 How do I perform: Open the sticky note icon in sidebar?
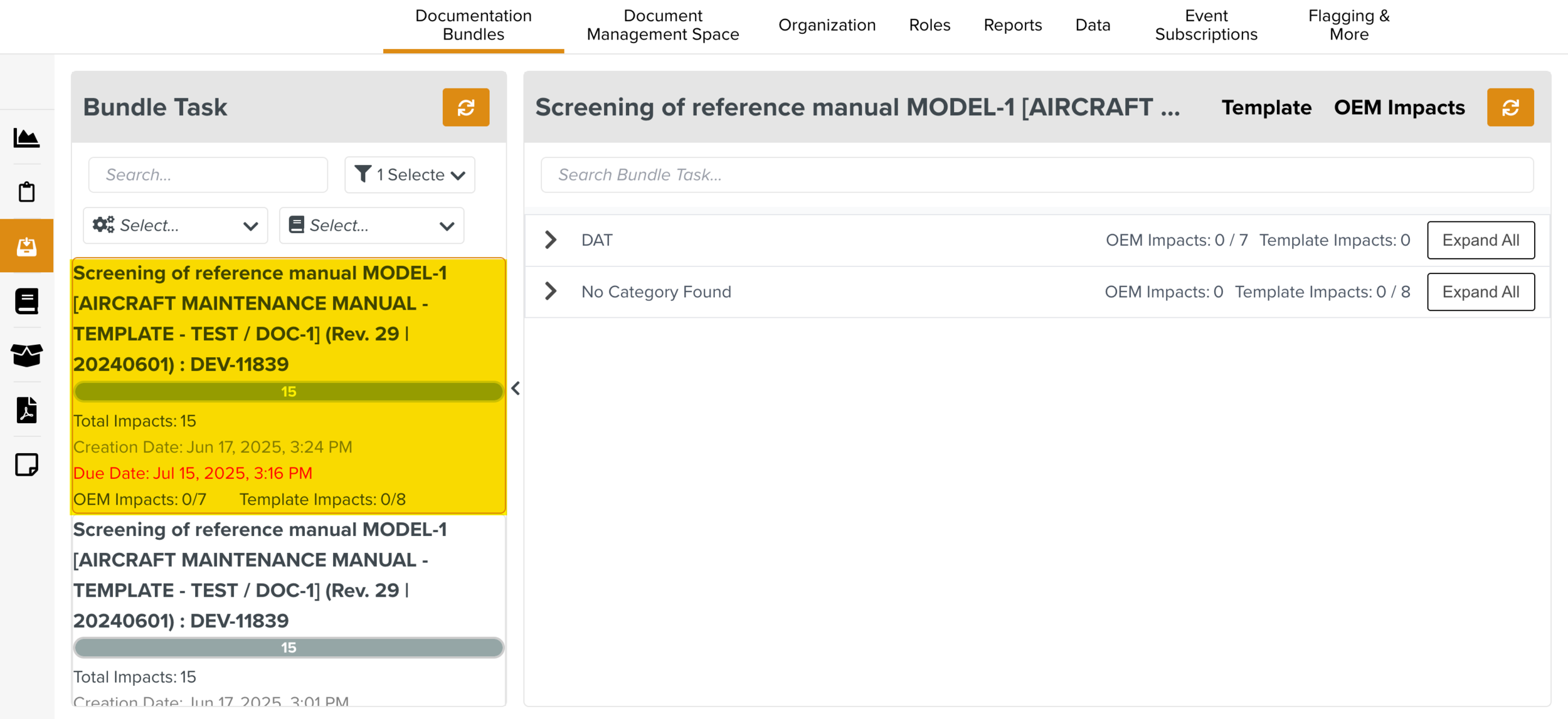[26, 464]
